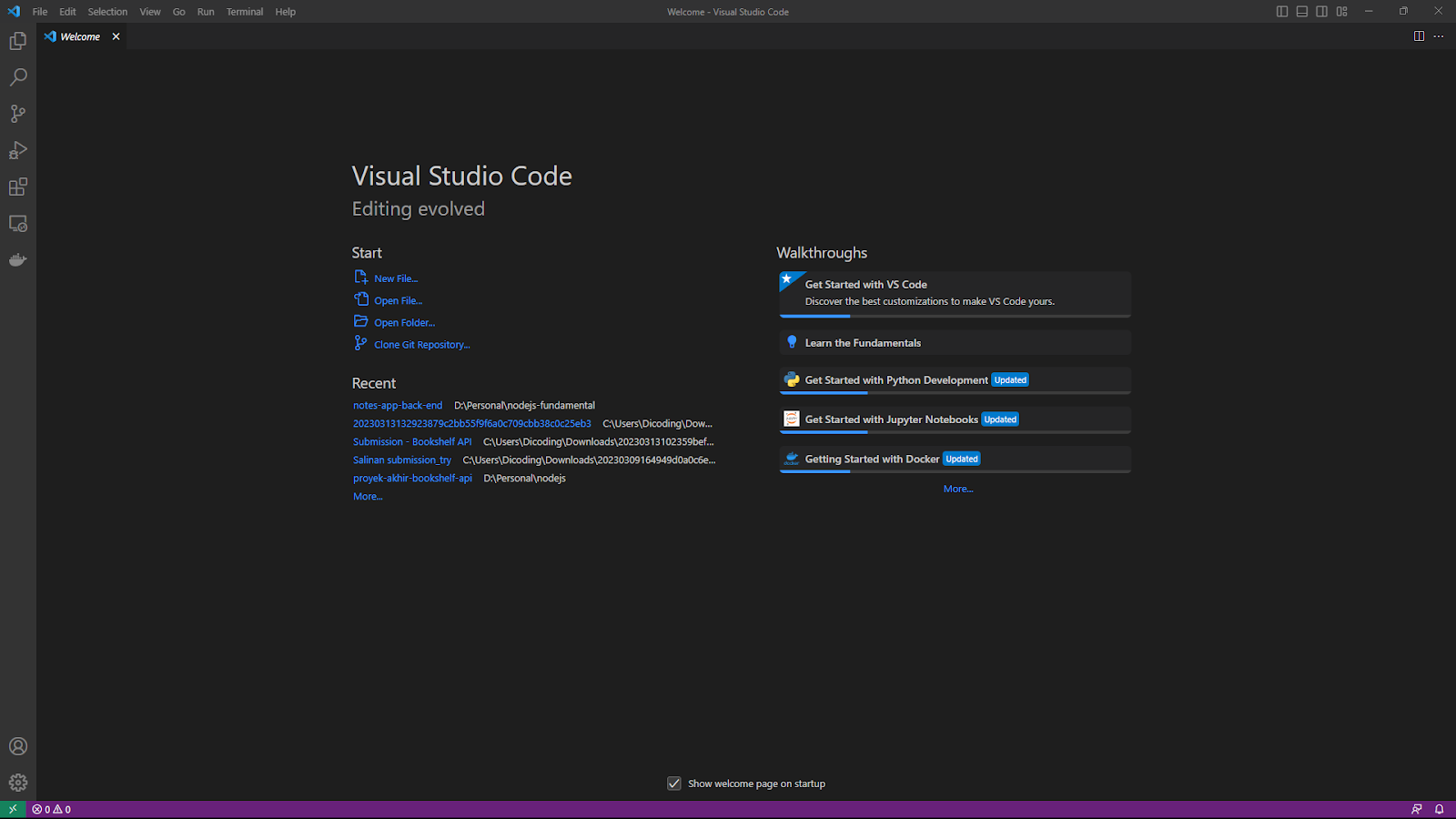Viewport: 1456px width, 819px height.
Task: Toggle the primary side bar layout button
Action: tap(1282, 12)
